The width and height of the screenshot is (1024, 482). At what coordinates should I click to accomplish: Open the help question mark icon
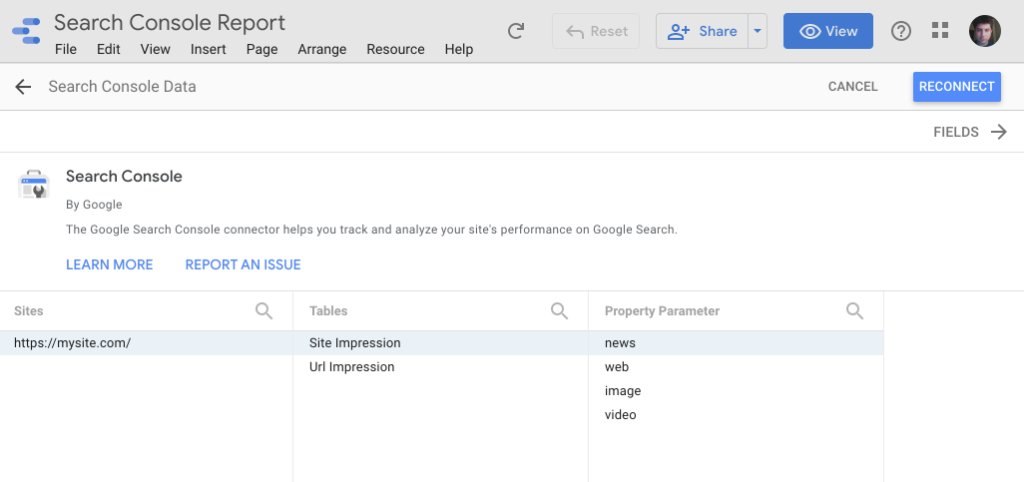[x=901, y=31]
